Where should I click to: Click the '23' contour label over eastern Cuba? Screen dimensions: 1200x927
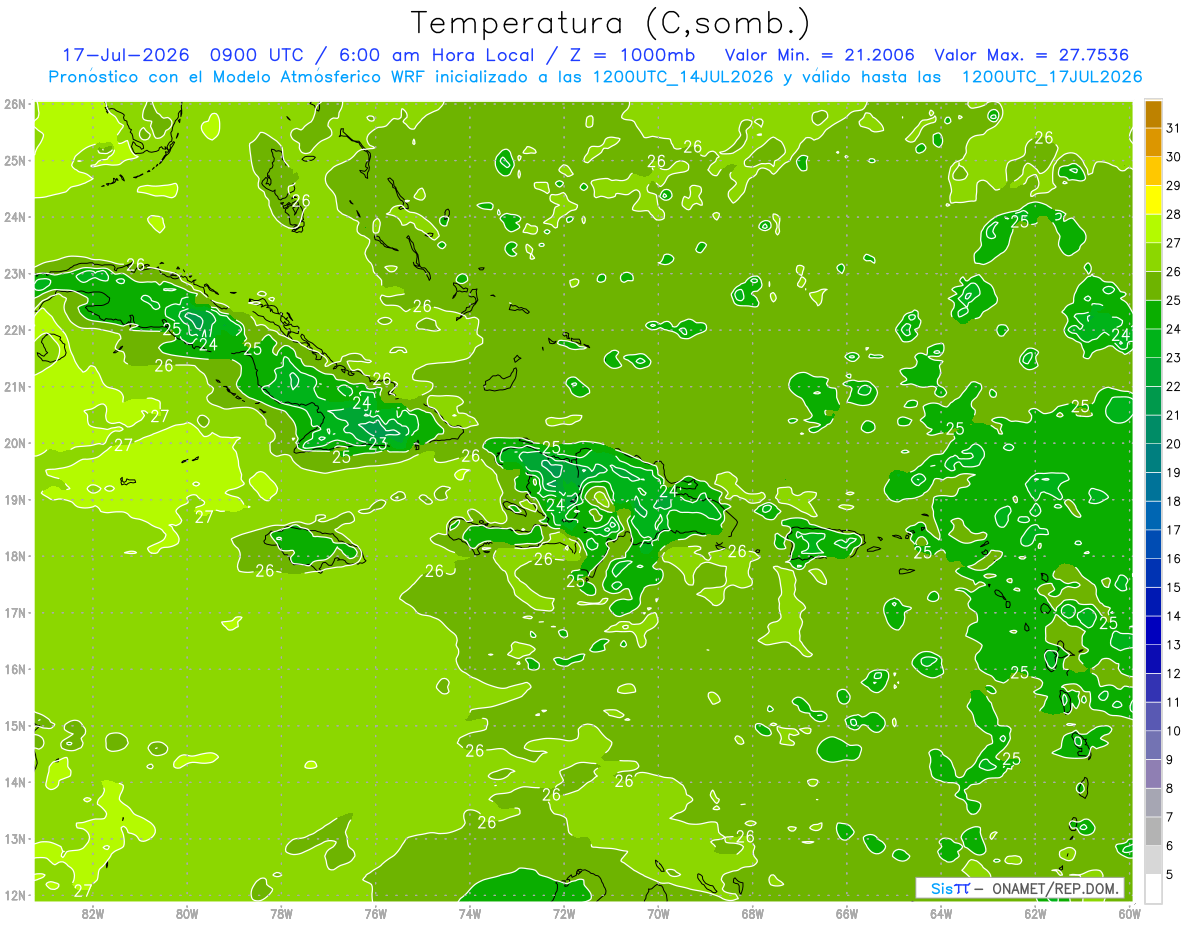(378, 443)
